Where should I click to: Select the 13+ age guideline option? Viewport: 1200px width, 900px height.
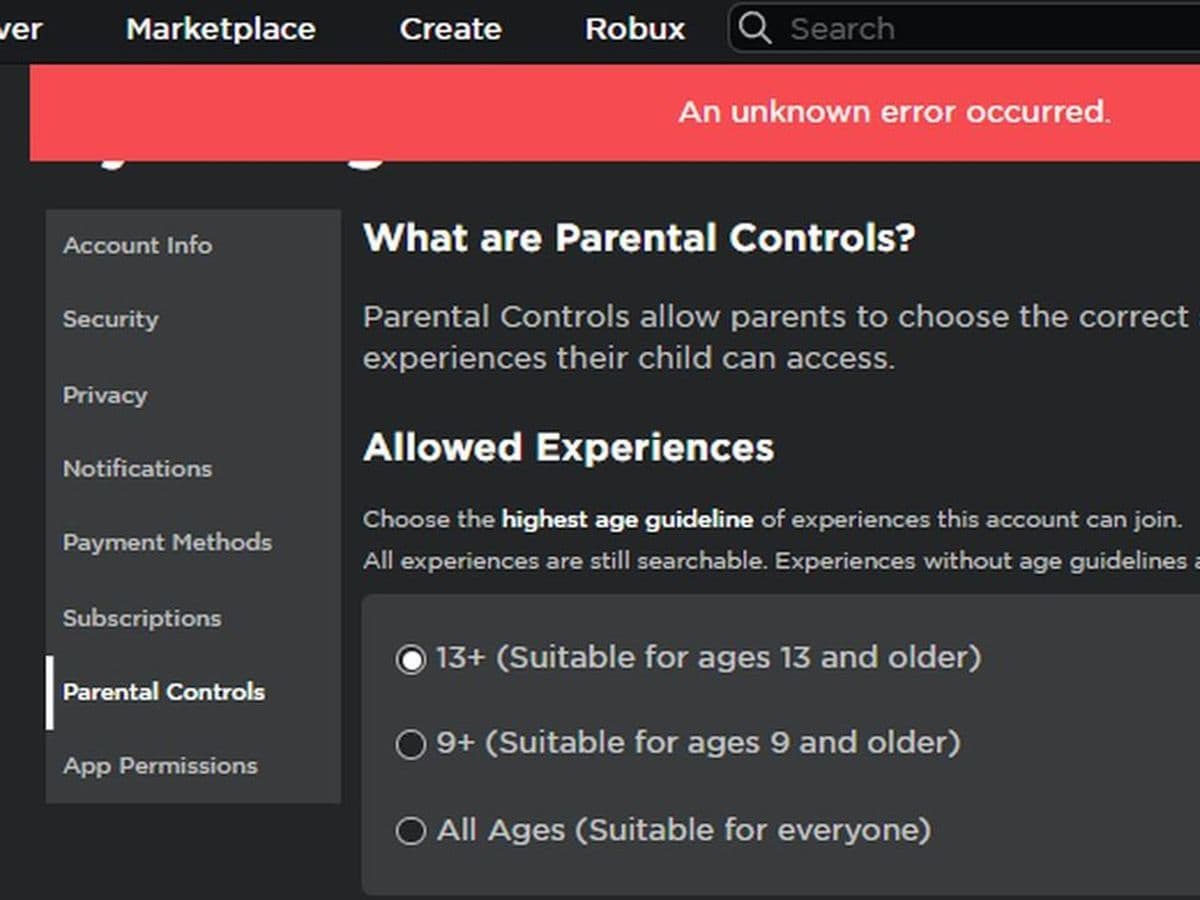tap(410, 658)
